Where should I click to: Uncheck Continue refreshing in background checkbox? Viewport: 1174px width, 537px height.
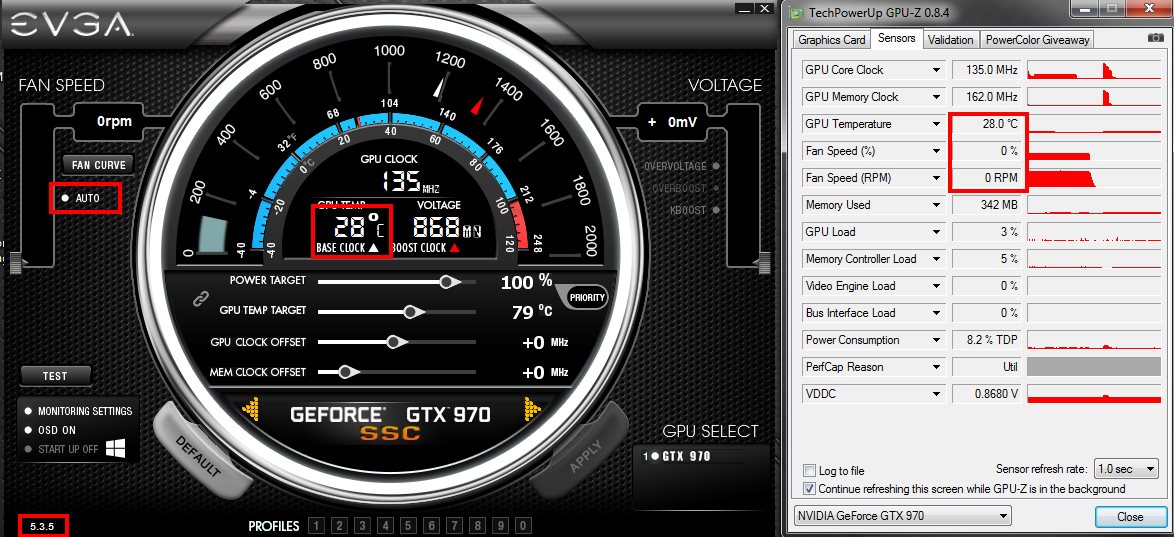(809, 488)
